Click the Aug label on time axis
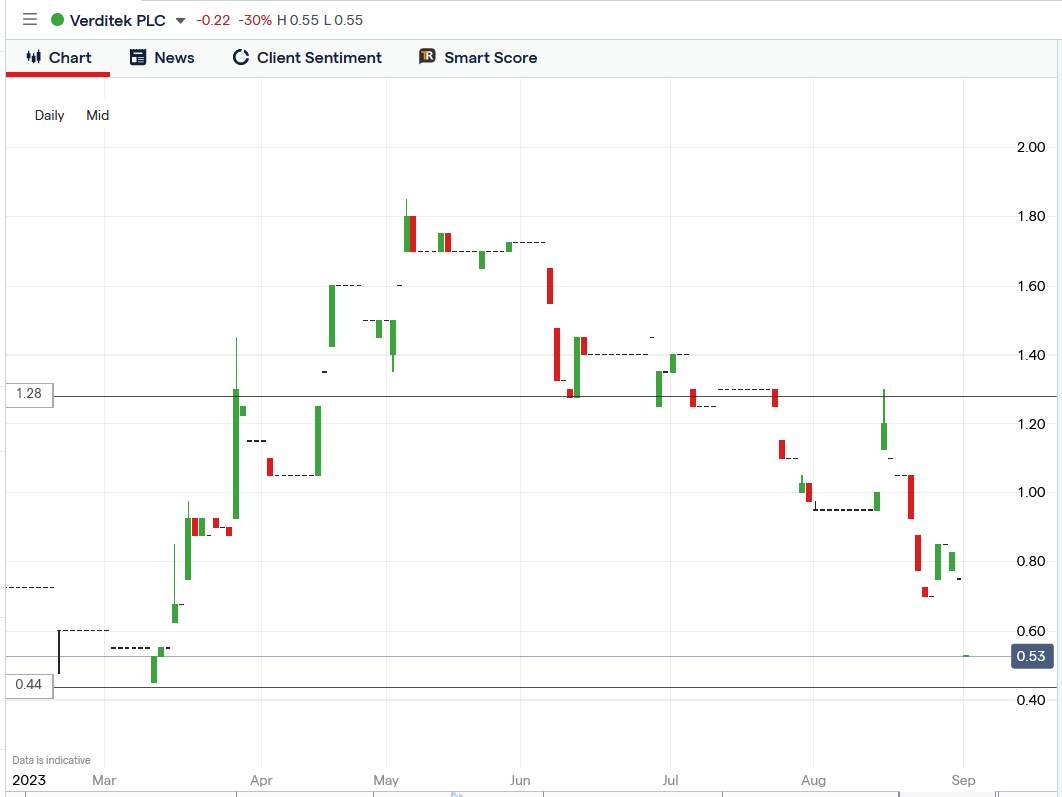 pyautogui.click(x=813, y=780)
